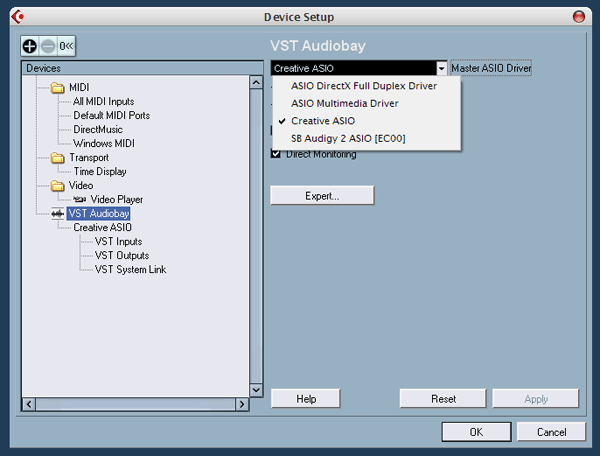Confirm settings with the OK button

(476, 432)
